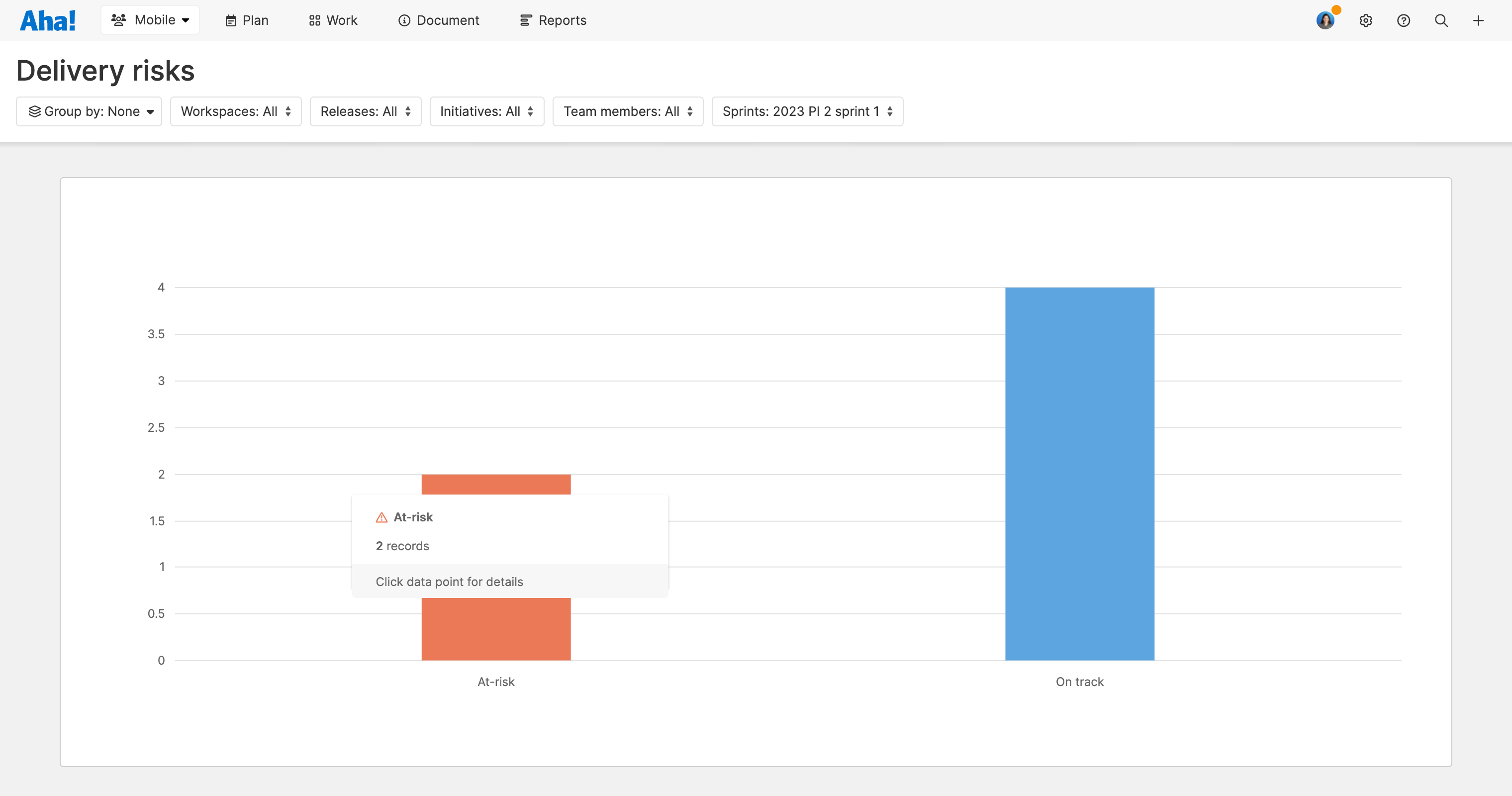Viewport: 1512px width, 796px height.
Task: Click the search magnifier
Action: [1441, 20]
